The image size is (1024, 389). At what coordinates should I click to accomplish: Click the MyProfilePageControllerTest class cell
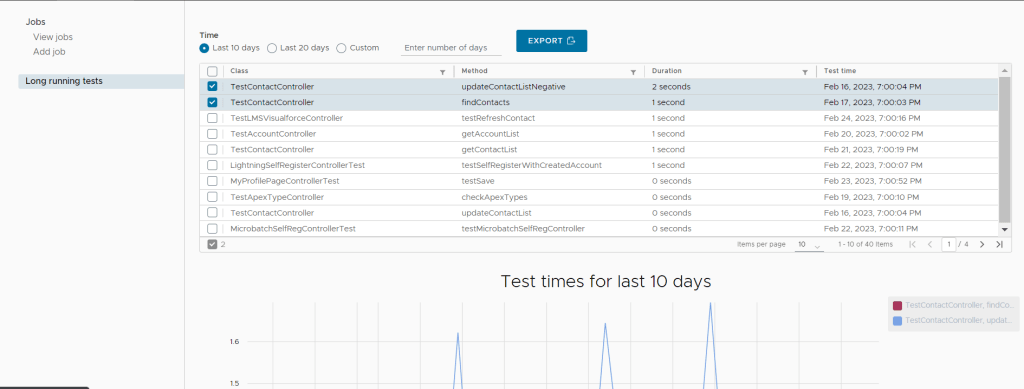tap(285, 181)
